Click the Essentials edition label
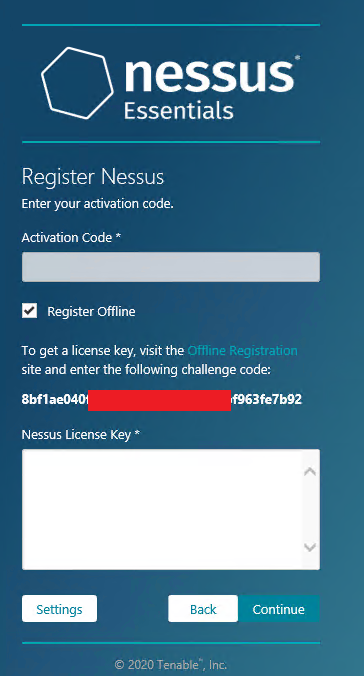 (179, 110)
